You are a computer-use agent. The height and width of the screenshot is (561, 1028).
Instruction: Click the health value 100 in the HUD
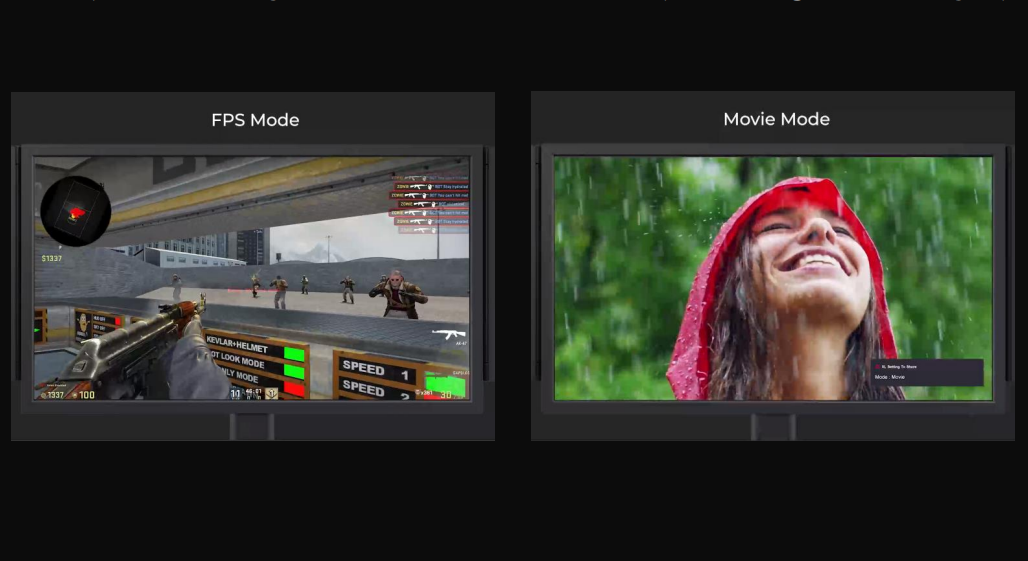tap(86, 395)
